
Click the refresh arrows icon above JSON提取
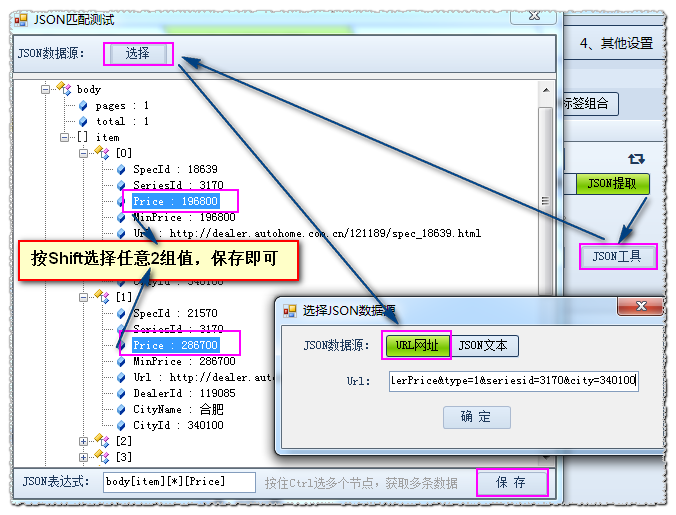coord(636,159)
